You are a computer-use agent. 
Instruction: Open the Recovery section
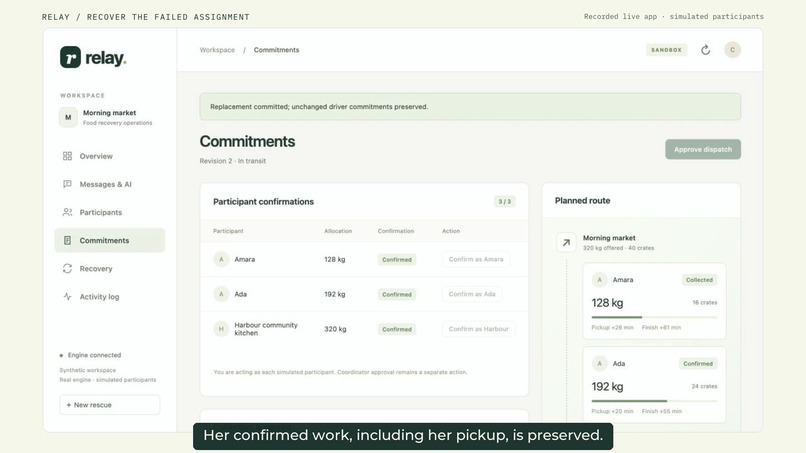click(109, 268)
